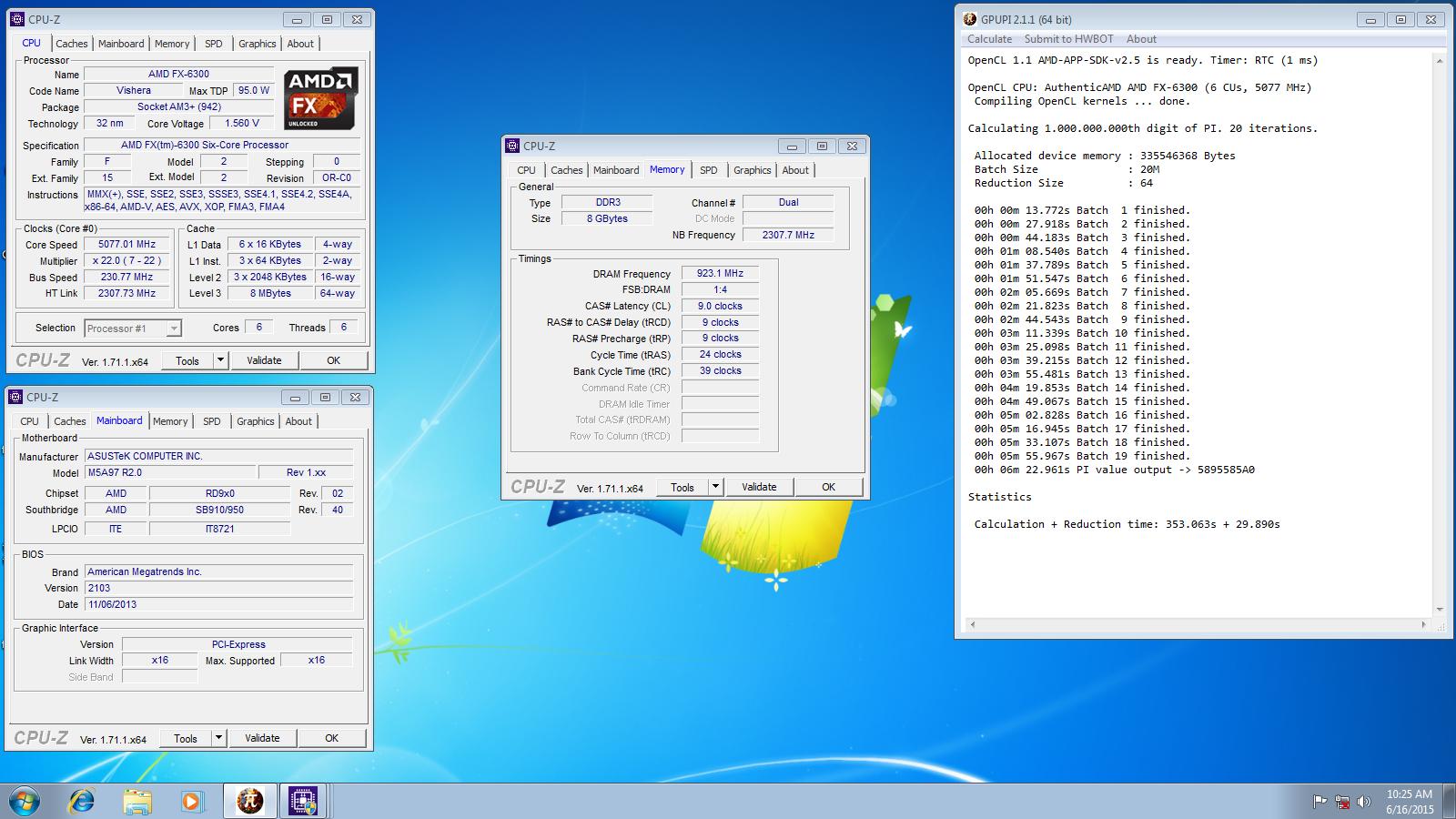Click the Core Voltage value 1.560 V

(241, 124)
